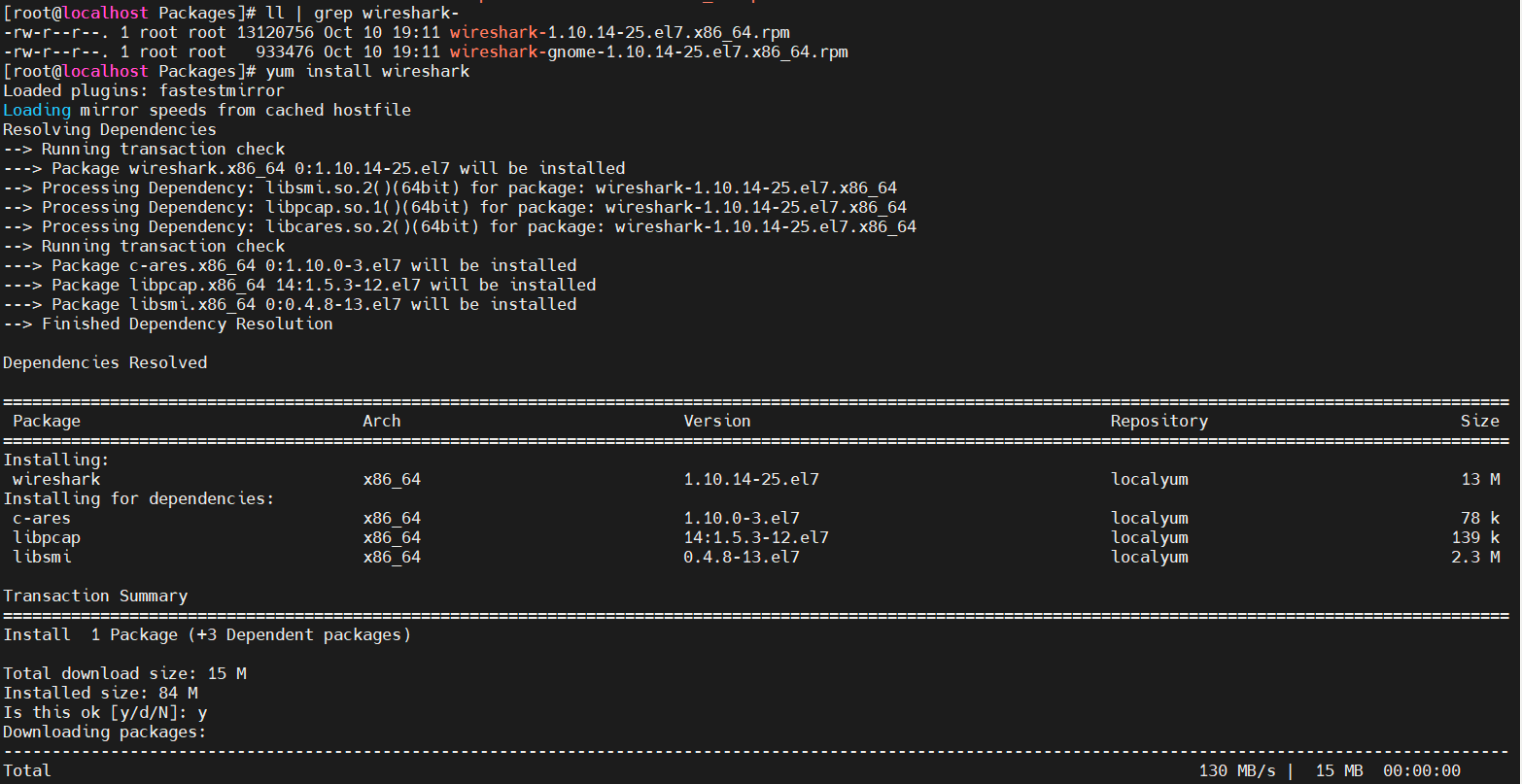Click version 0.4.8-13.el7 in the table
Viewport: 1522px width, 784px height.
[742, 557]
